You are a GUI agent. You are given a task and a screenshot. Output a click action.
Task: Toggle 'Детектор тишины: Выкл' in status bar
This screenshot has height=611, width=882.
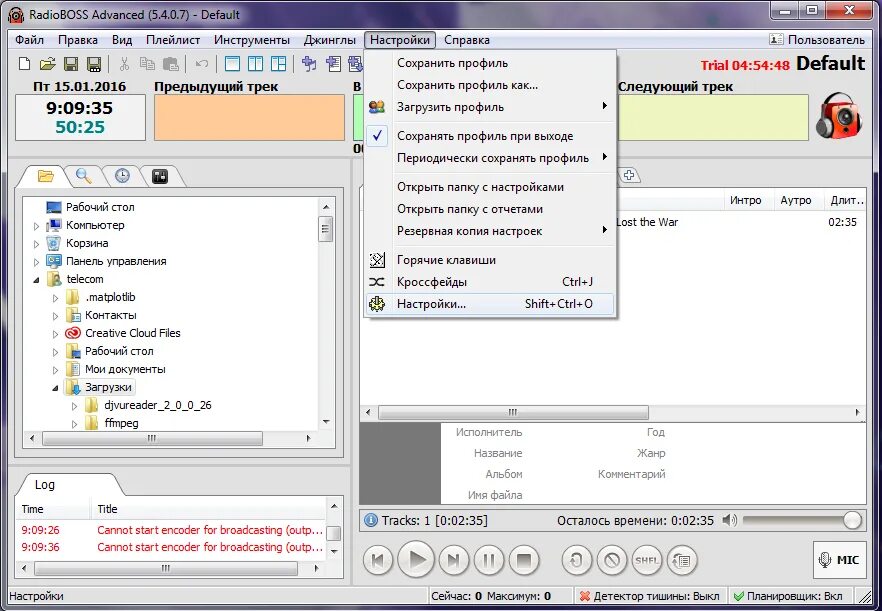[x=649, y=596]
